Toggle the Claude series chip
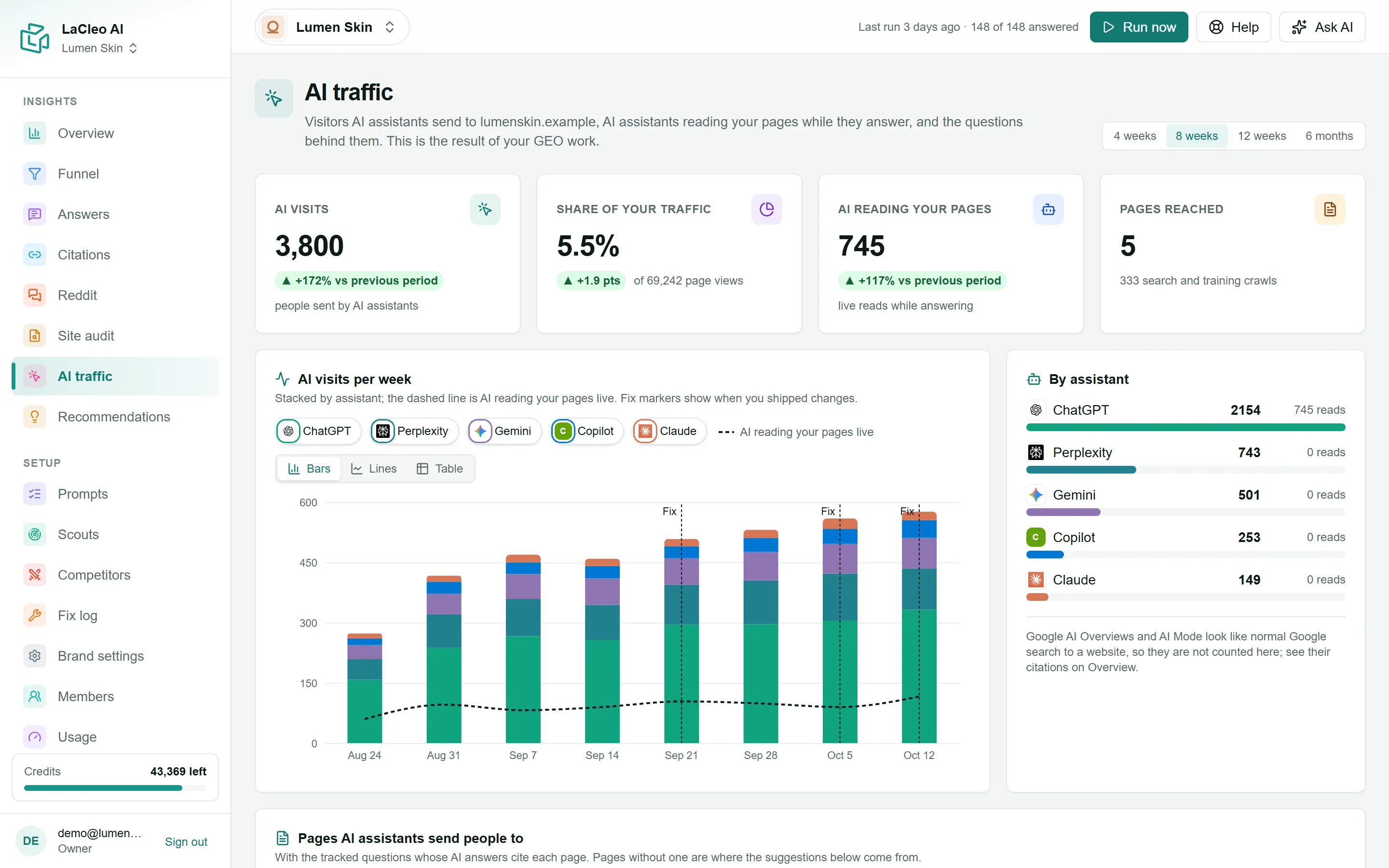The image size is (1389, 868). tap(668, 431)
